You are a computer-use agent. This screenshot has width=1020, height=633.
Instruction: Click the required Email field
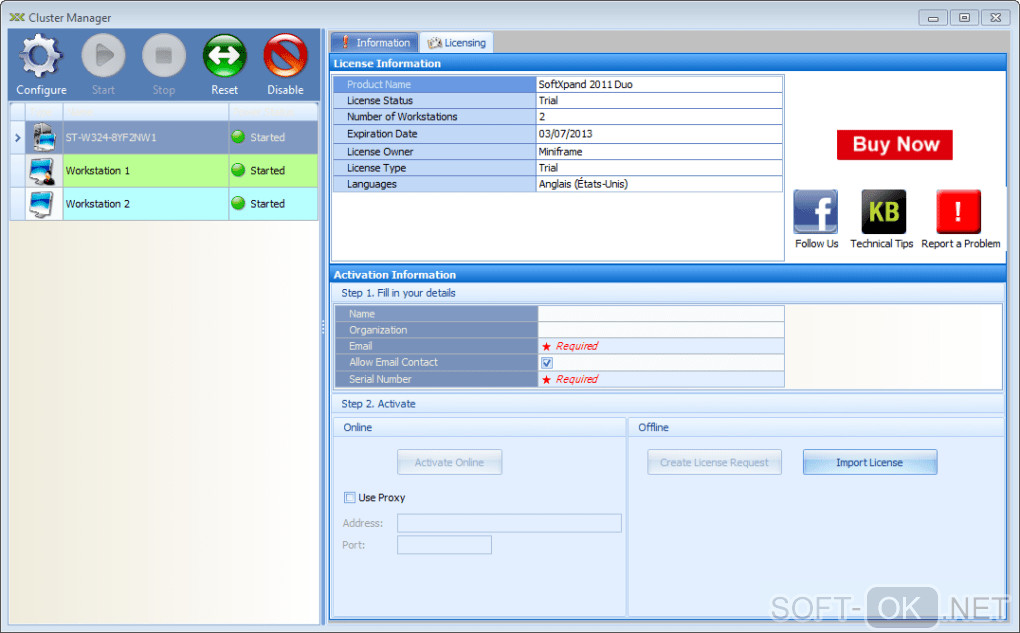(x=661, y=346)
